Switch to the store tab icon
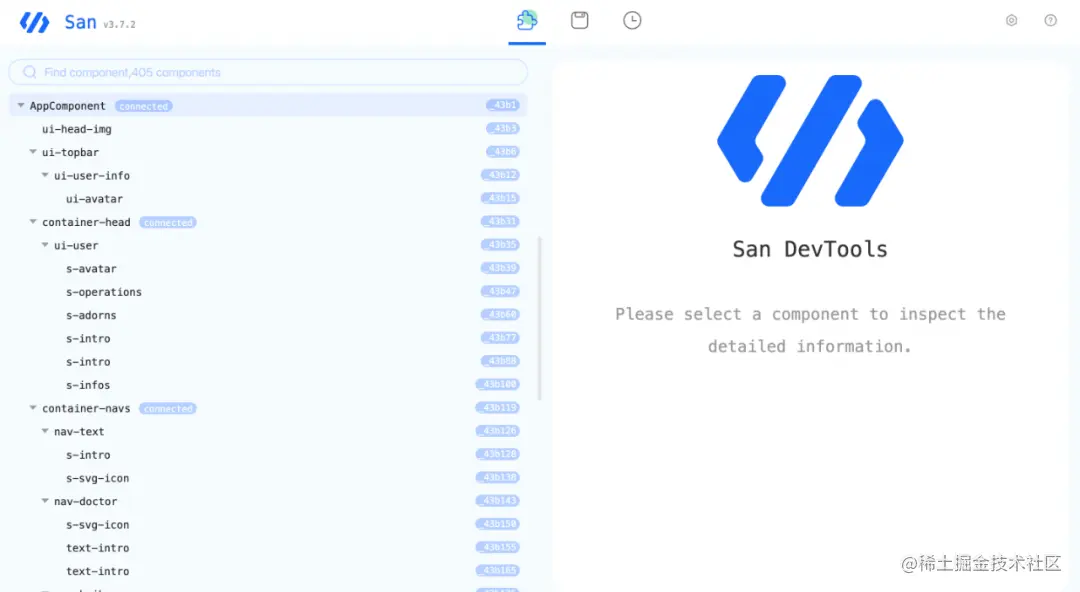Screen dimensions: 1080x592 [x=580, y=20]
